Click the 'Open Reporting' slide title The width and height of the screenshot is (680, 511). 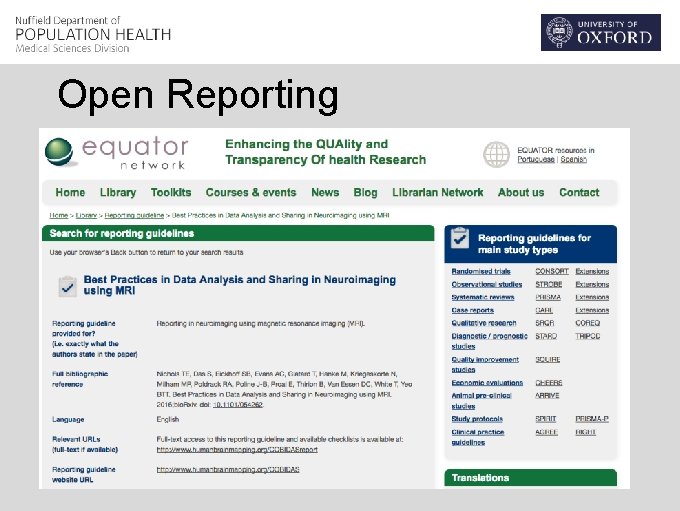[198, 96]
